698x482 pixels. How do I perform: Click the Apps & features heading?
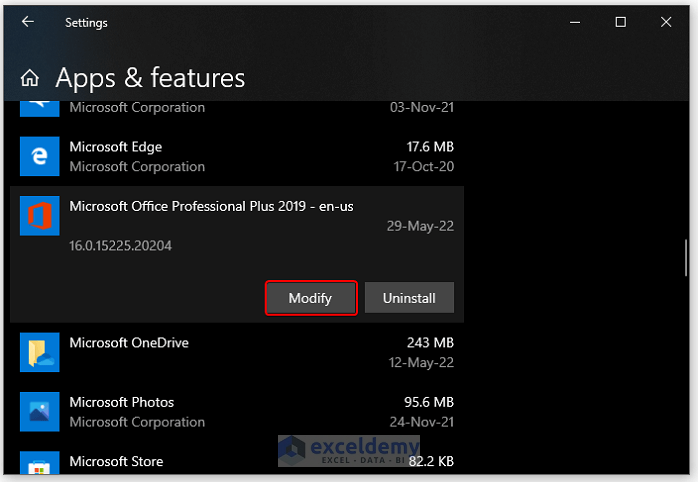(150, 78)
